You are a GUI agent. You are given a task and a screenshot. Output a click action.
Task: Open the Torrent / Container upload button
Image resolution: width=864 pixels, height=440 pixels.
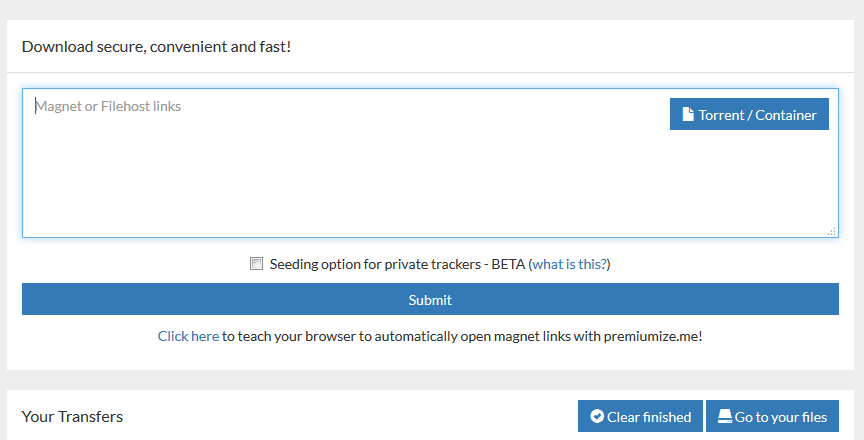pyautogui.click(x=749, y=114)
